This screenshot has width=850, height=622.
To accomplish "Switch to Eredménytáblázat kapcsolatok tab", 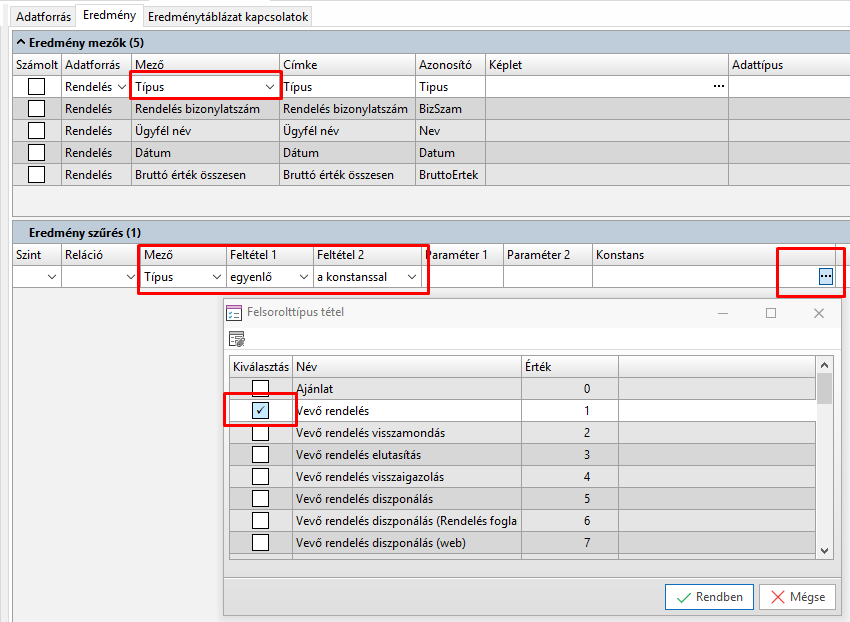I will point(228,17).
